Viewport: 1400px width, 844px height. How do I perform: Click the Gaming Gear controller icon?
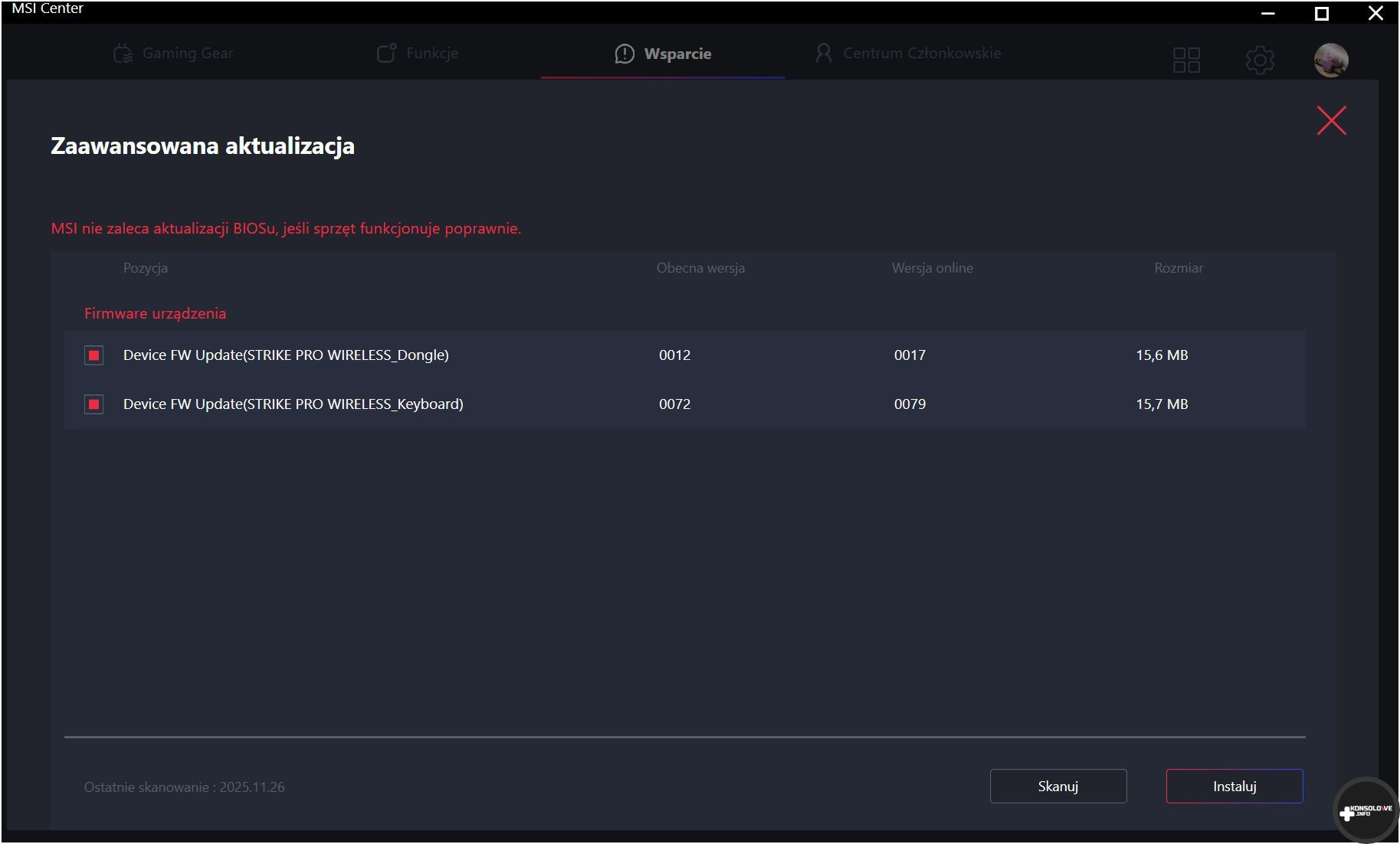(123, 54)
